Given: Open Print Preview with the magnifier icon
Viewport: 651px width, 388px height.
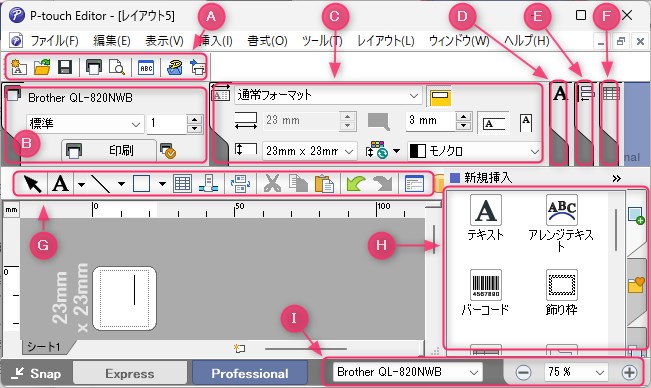Looking at the screenshot, I should pos(117,67).
